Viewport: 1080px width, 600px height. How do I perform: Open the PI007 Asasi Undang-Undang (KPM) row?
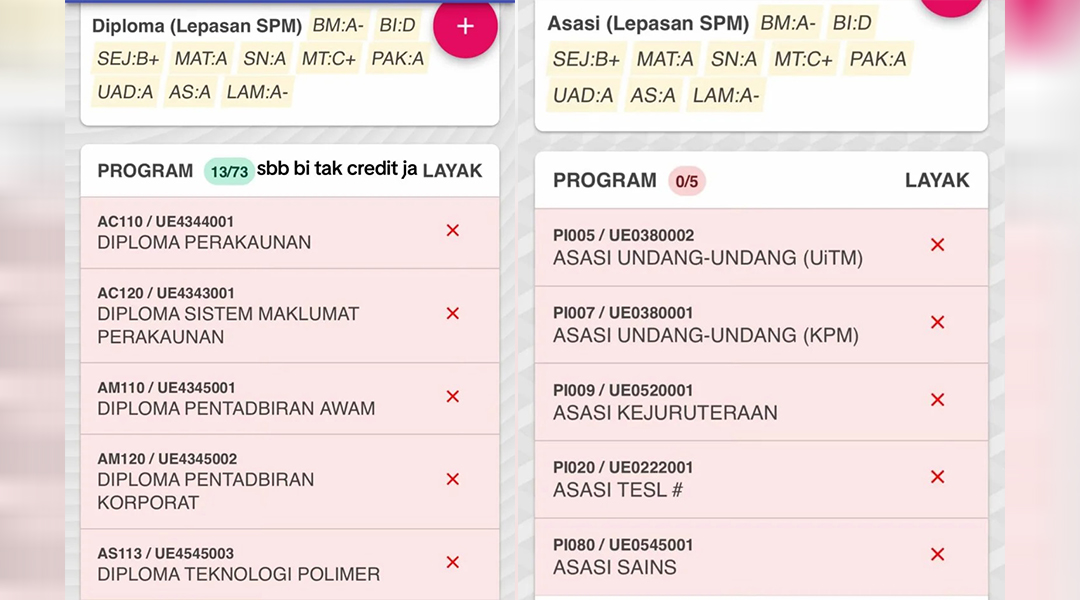[x=761, y=325]
